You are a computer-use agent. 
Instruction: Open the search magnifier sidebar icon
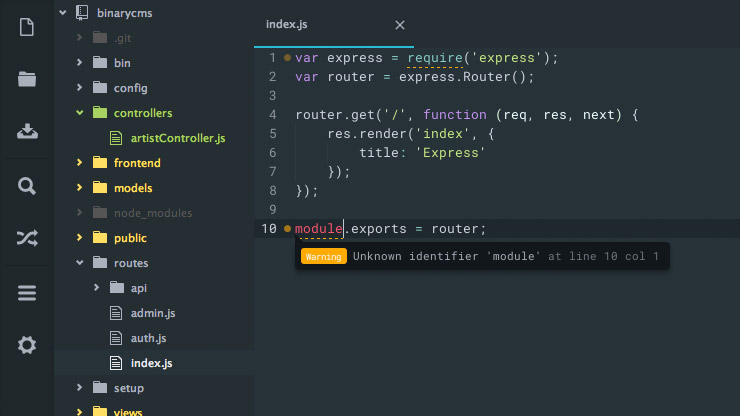point(27,186)
